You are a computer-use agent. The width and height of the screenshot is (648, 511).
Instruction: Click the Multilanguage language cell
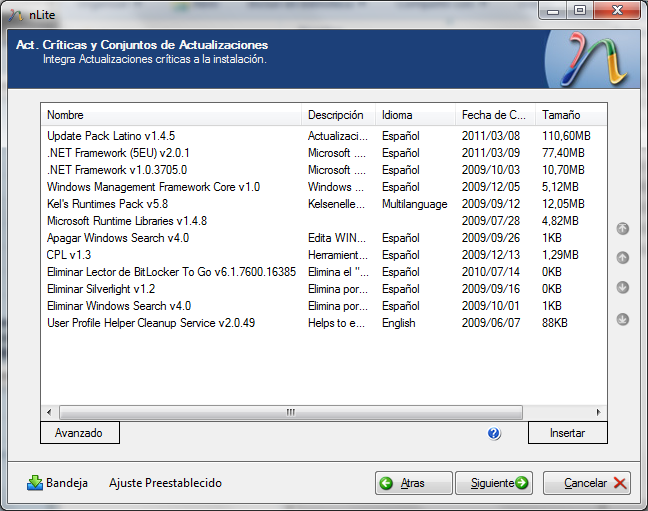(x=415, y=204)
